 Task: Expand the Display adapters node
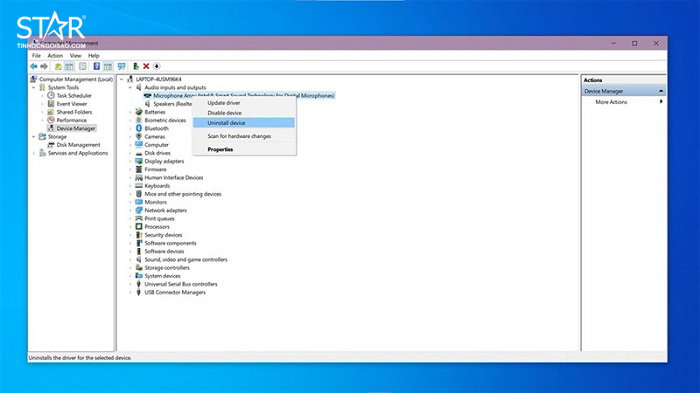(x=130, y=161)
